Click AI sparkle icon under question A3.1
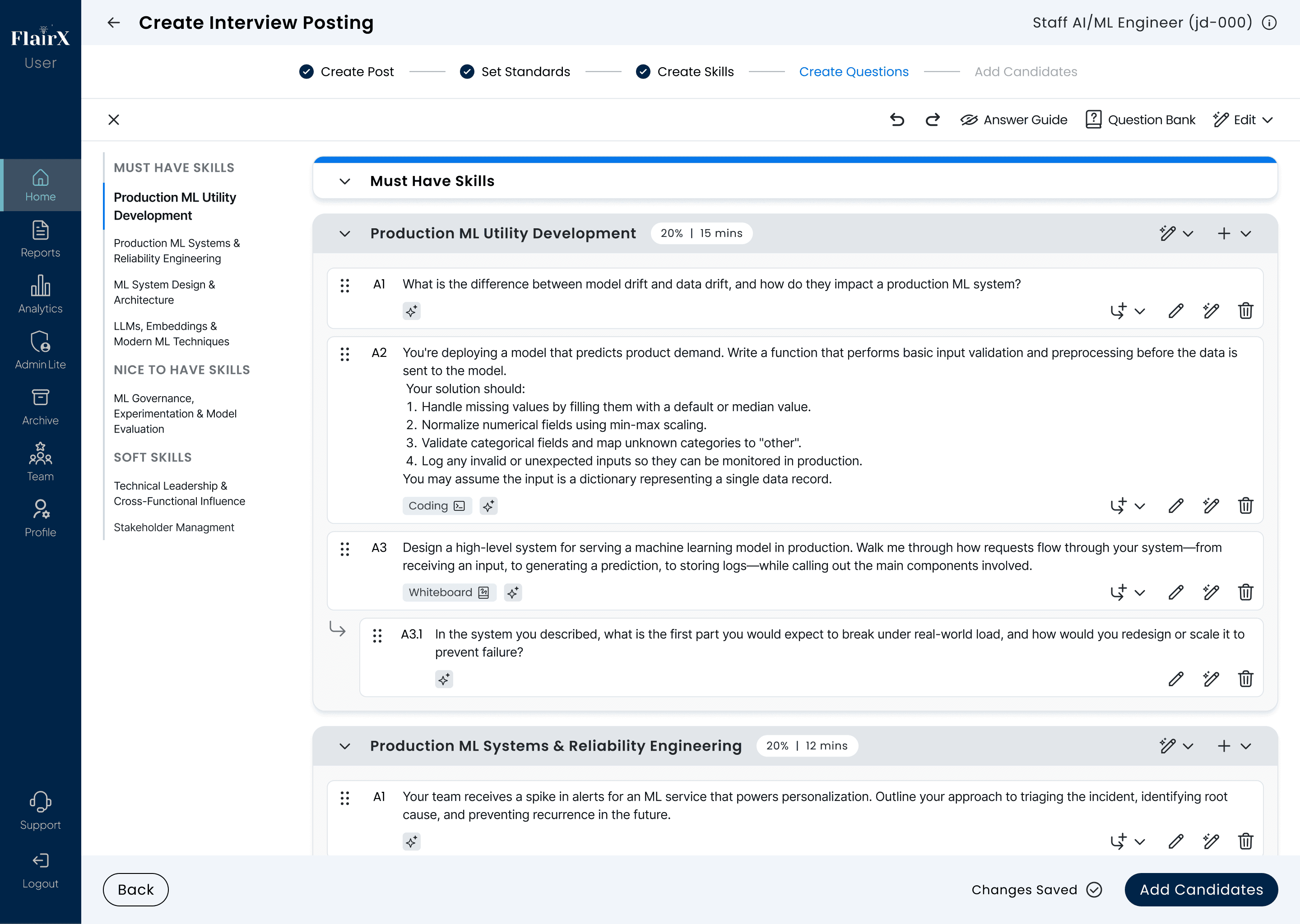Screen dimensions: 1300x924 444,679
